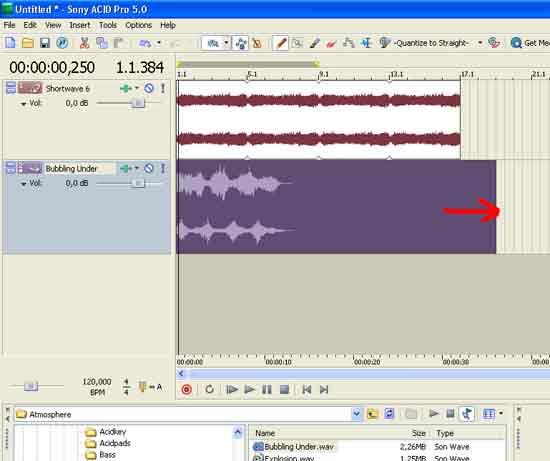Minimize the Bubbling Under track height

(x=11, y=168)
